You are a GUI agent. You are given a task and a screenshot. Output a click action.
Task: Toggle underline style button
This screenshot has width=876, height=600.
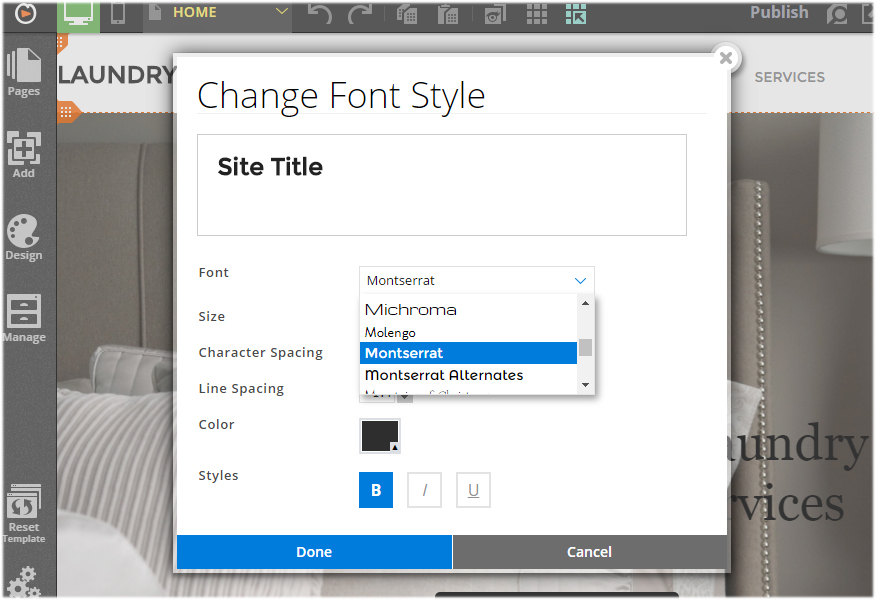tap(474, 490)
